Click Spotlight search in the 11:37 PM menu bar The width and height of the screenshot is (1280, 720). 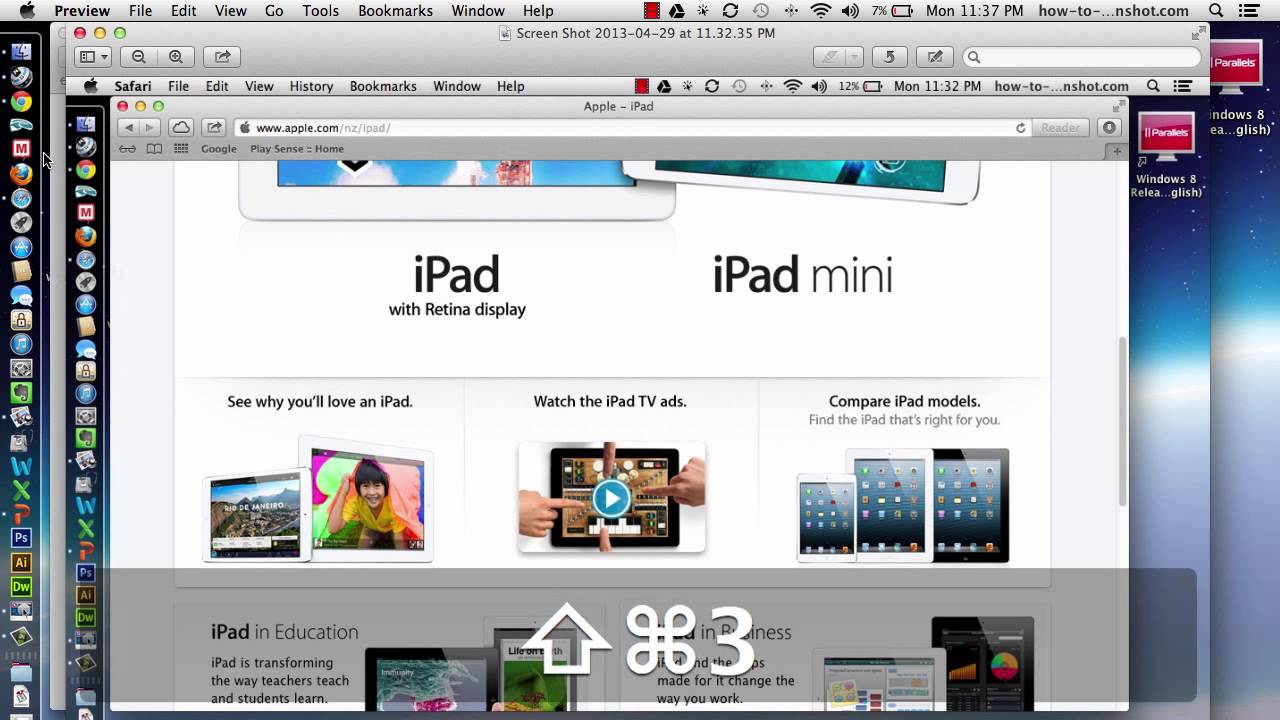(1216, 11)
